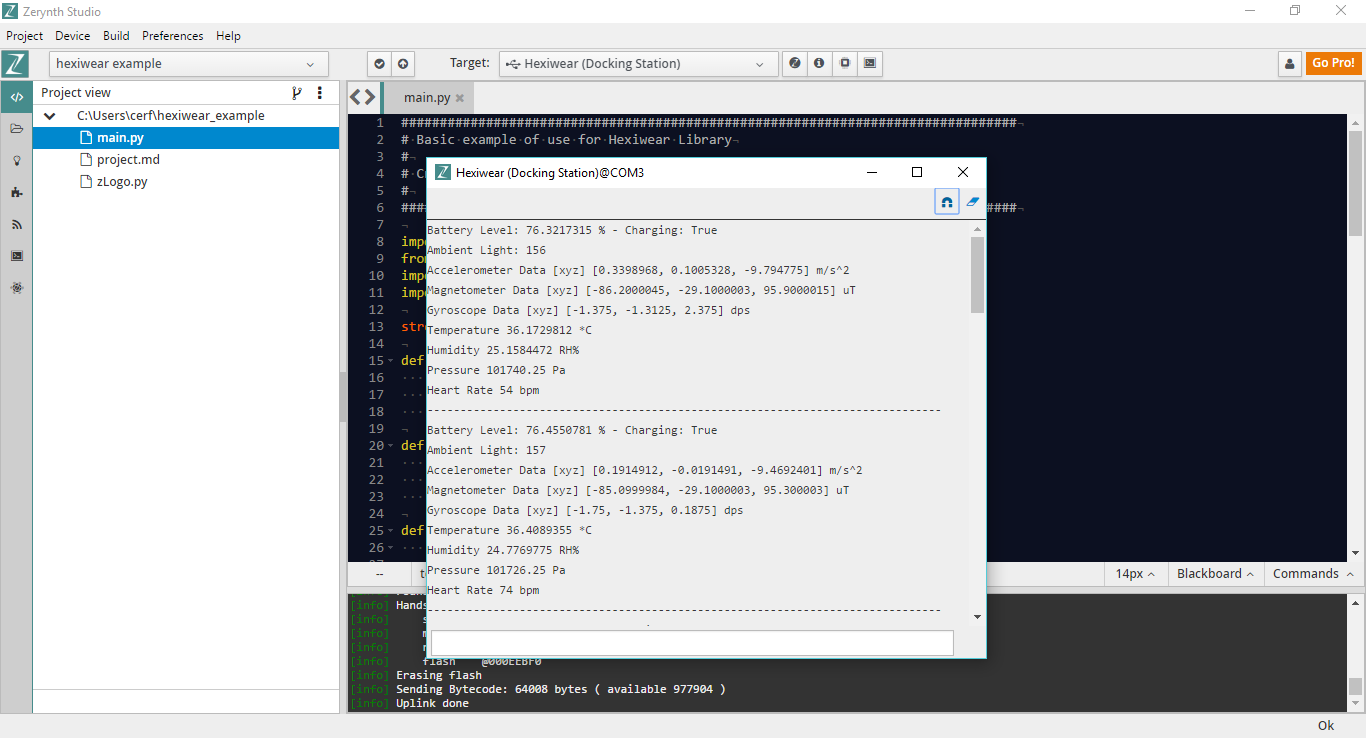Select zLogo.py in the project tree
This screenshot has width=1366, height=738.
coord(186,182)
